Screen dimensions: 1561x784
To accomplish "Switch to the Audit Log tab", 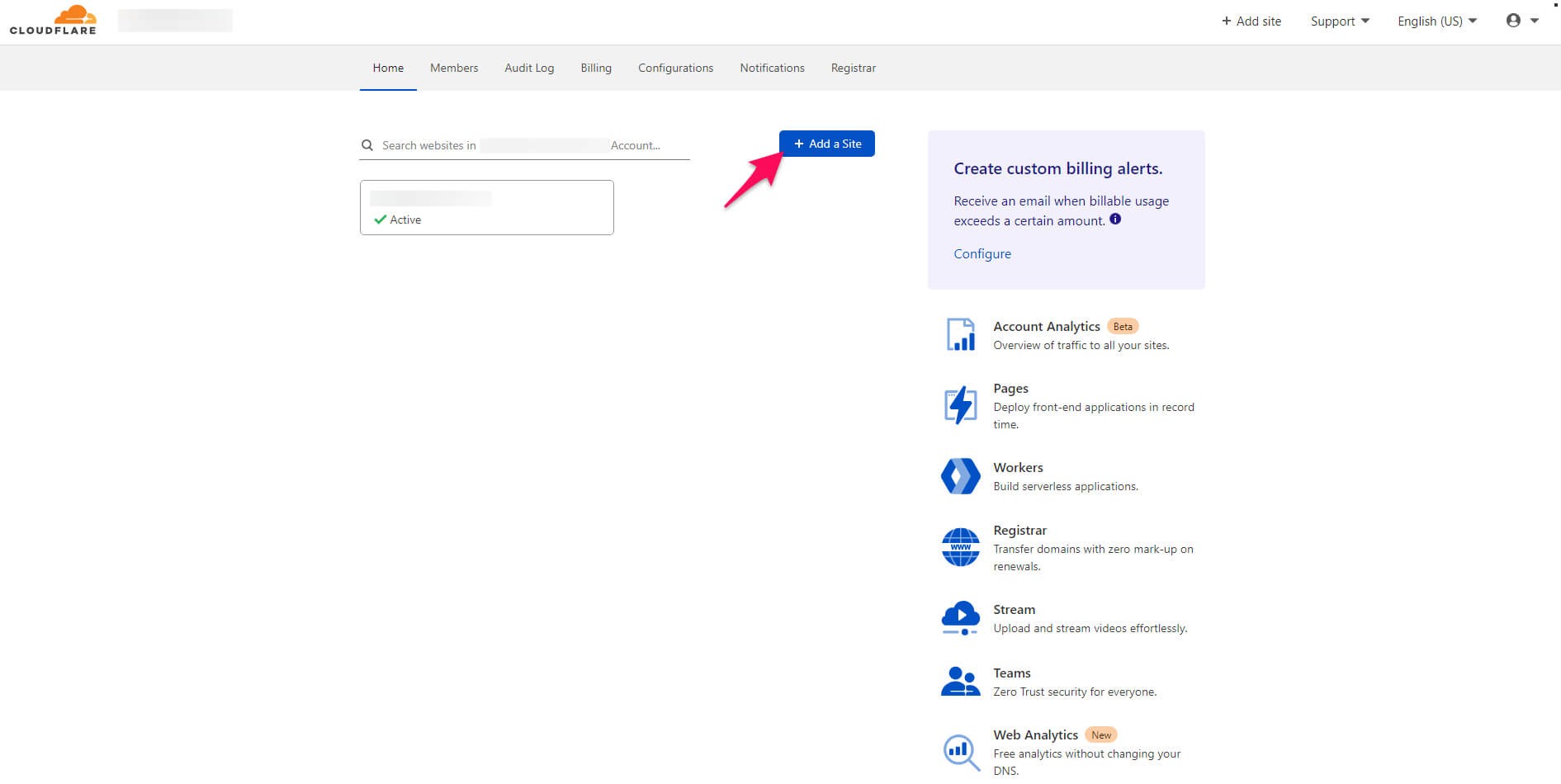I will tap(529, 68).
